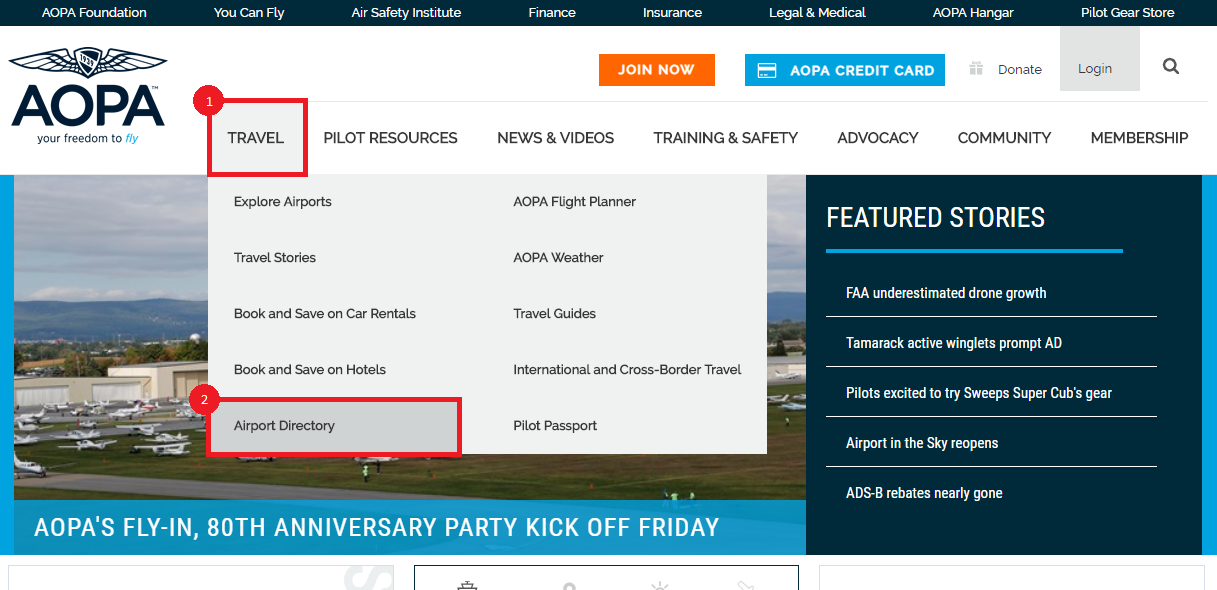Go to Pilot Gear Store link

coord(1128,13)
